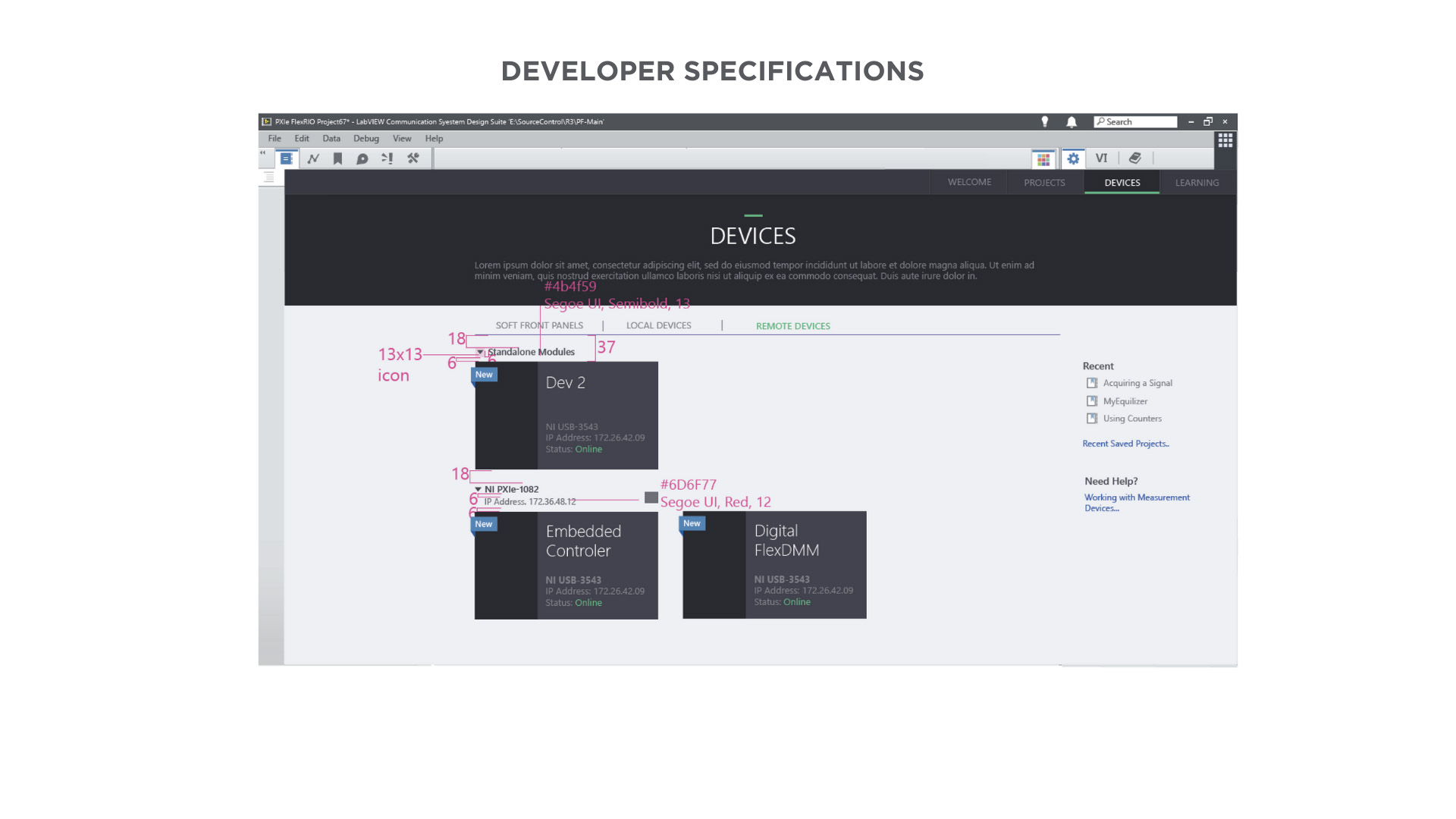1456x819 pixels.
Task: Open the Dev 2 device card
Action: (x=566, y=416)
